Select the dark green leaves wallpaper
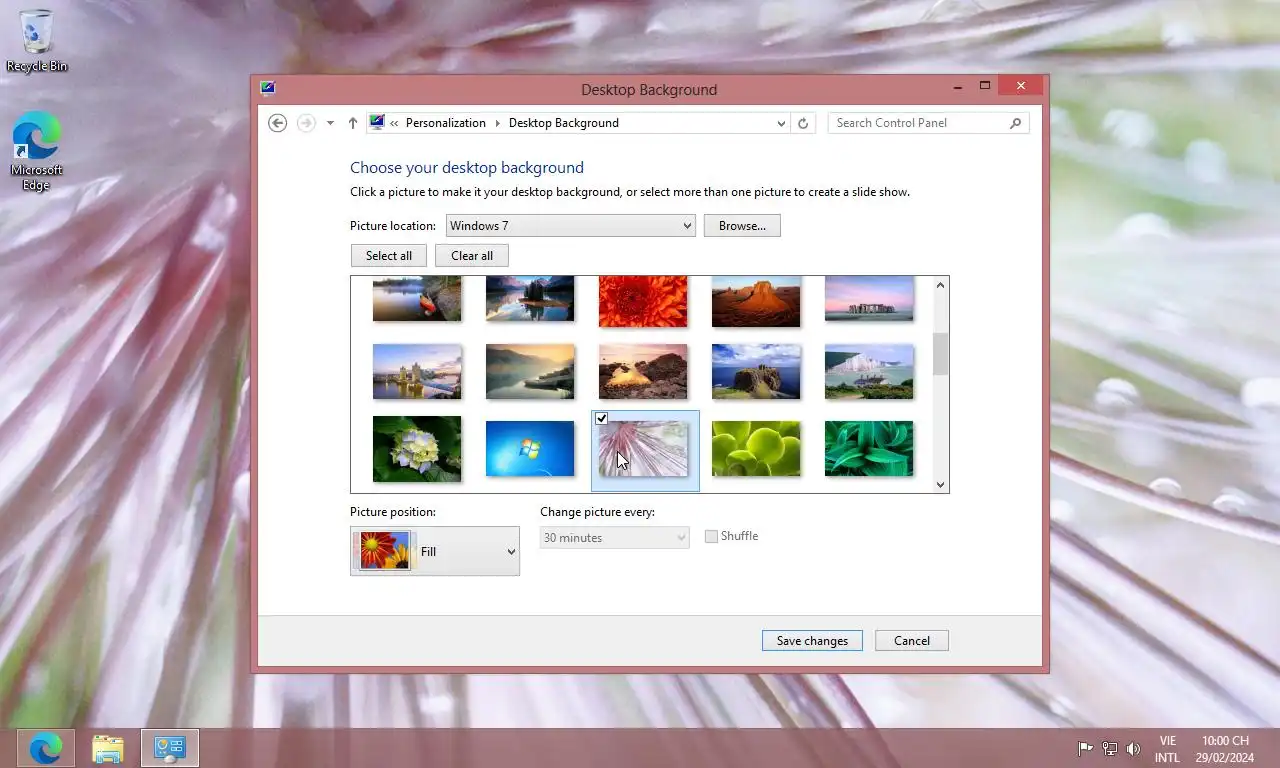The width and height of the screenshot is (1280, 768). [869, 448]
